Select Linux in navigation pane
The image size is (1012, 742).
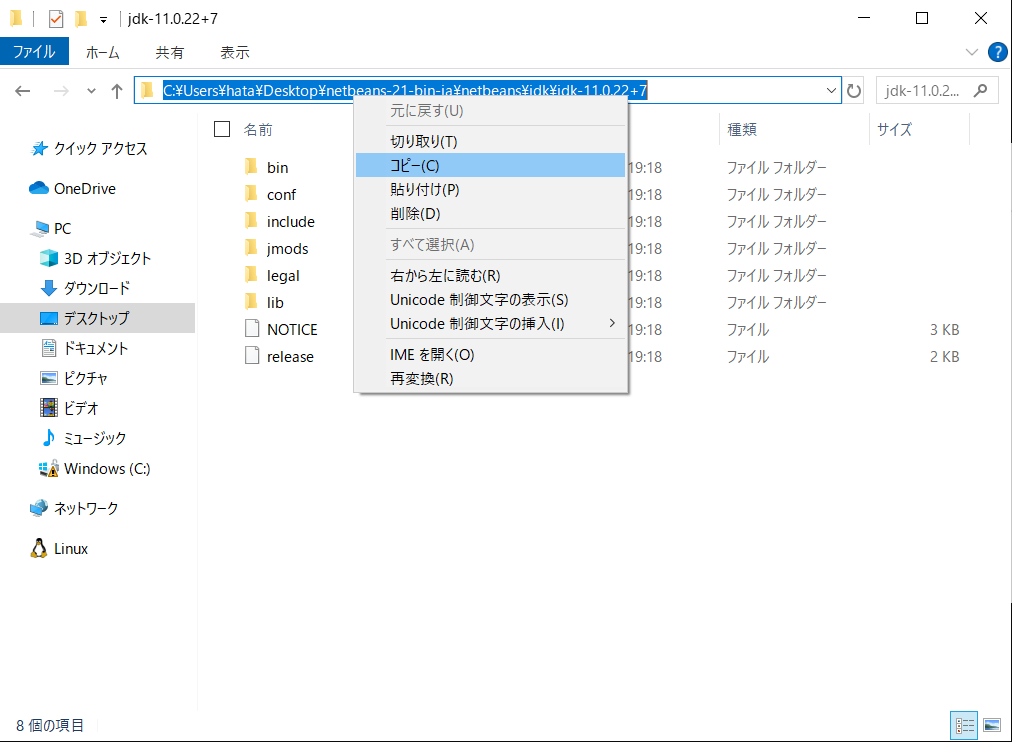point(59,548)
